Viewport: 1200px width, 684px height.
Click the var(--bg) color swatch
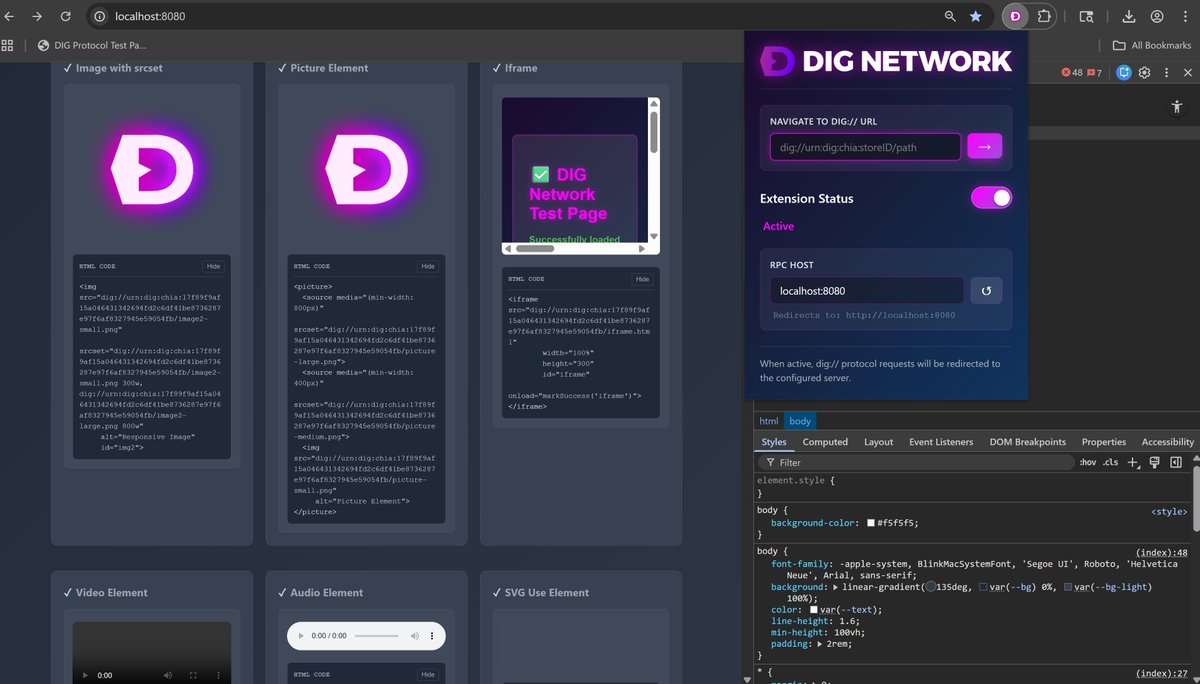(x=983, y=587)
